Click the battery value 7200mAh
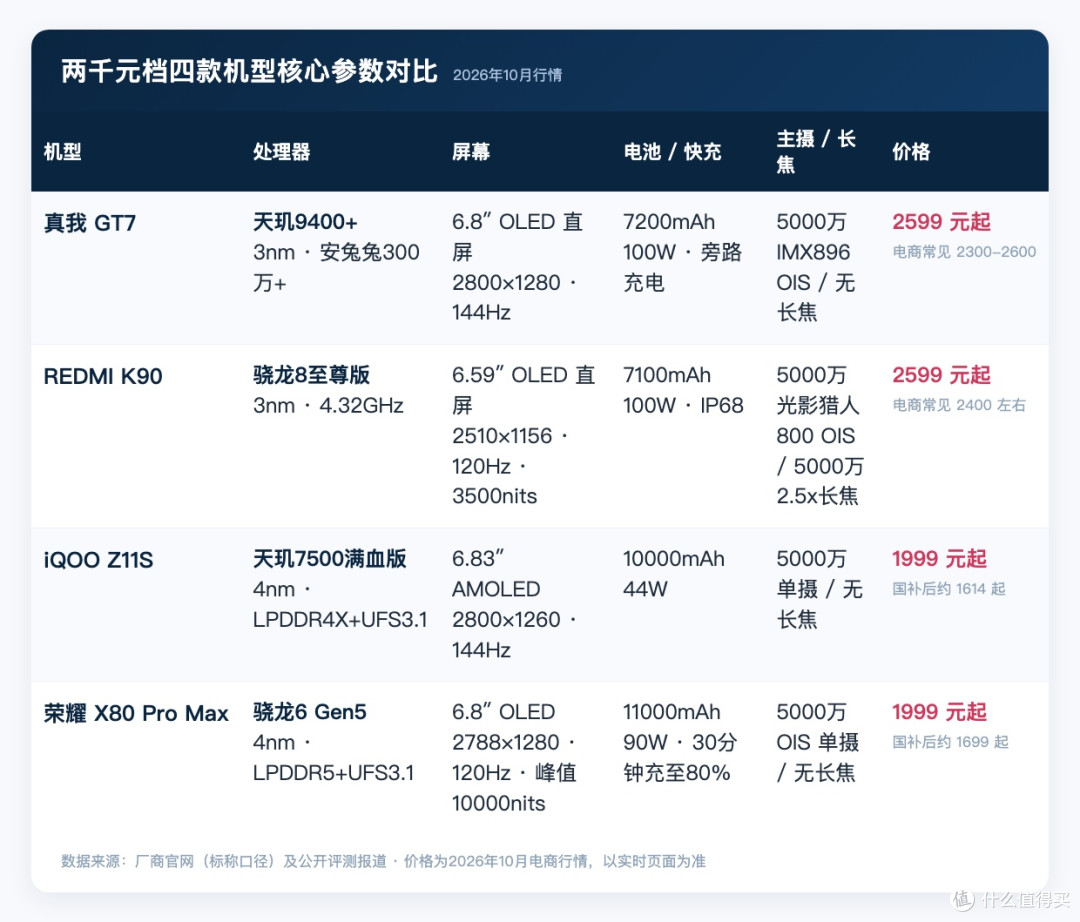 click(669, 222)
